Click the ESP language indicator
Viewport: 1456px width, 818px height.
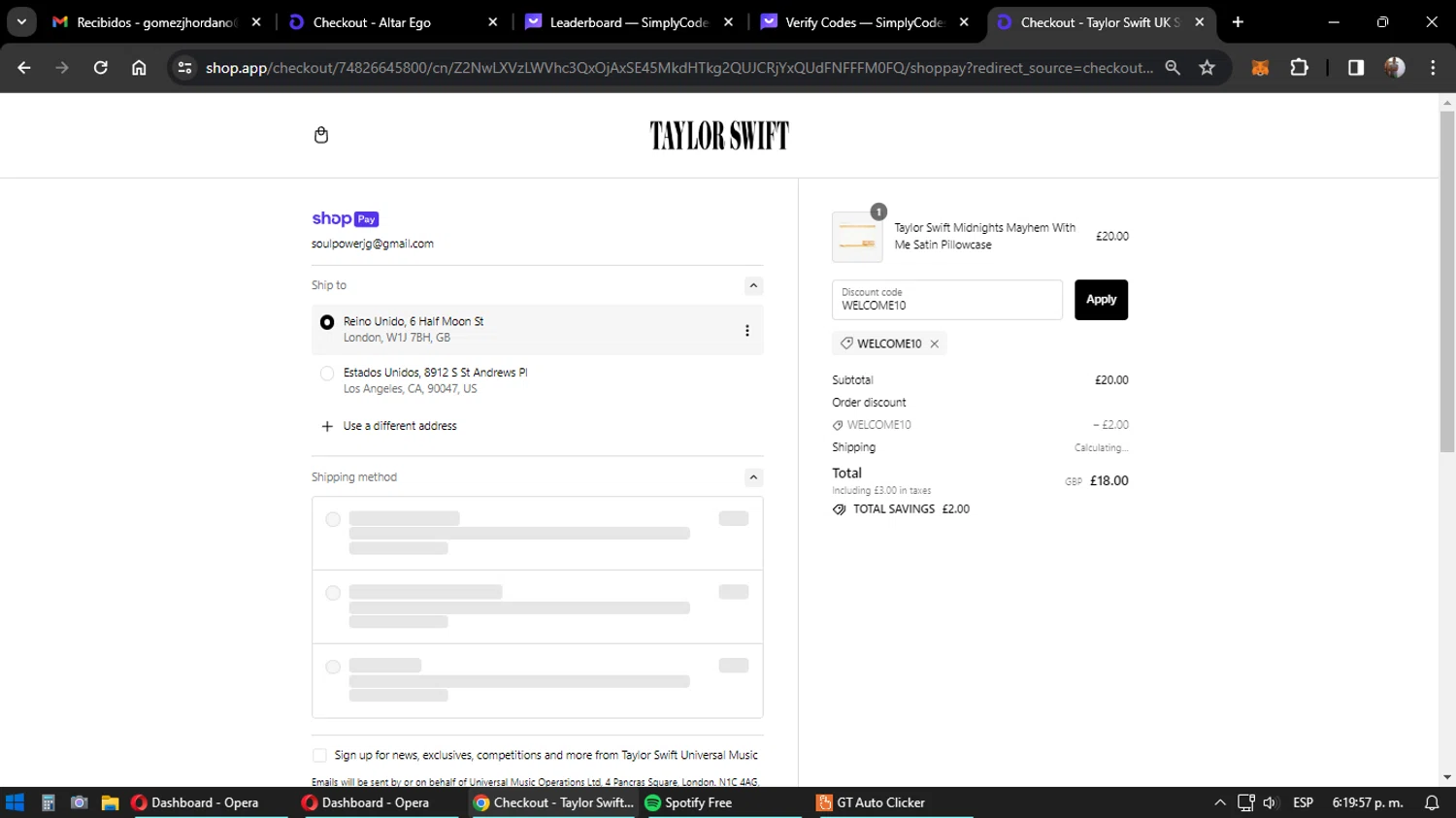pos(1304,802)
